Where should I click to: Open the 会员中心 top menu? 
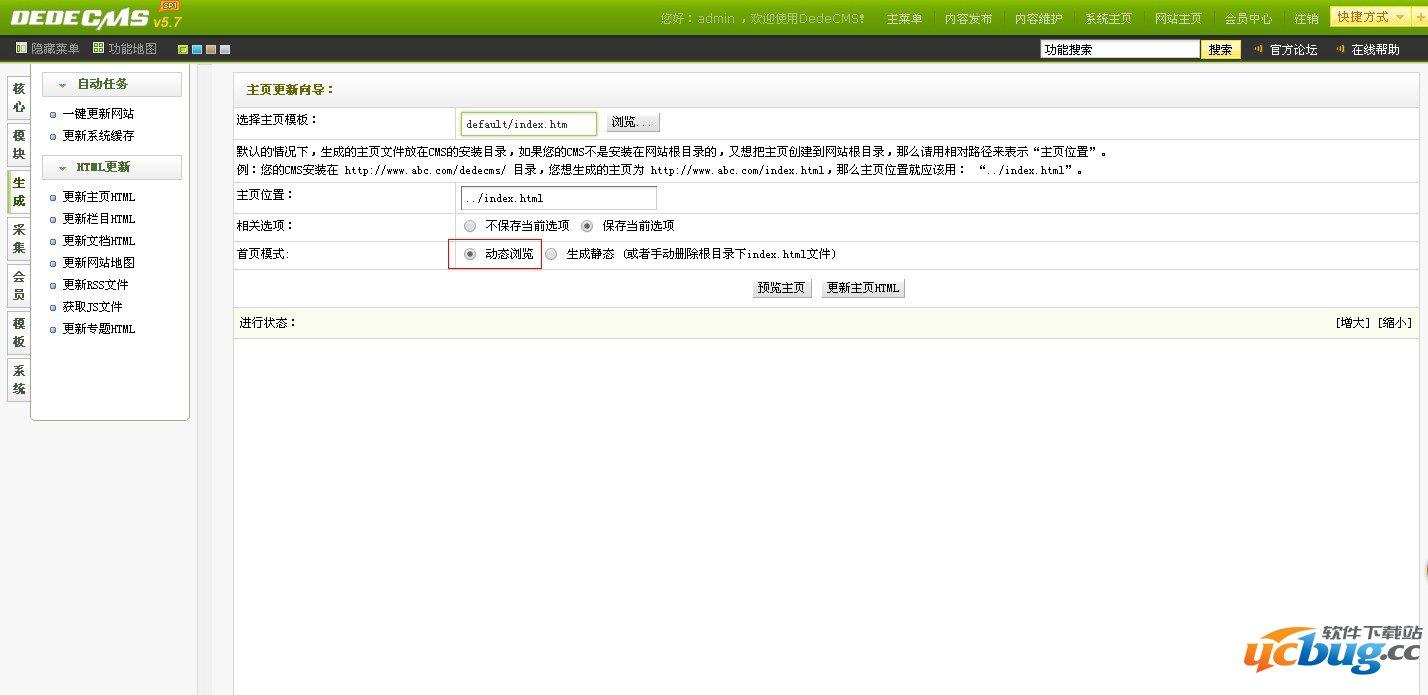pyautogui.click(x=1248, y=18)
